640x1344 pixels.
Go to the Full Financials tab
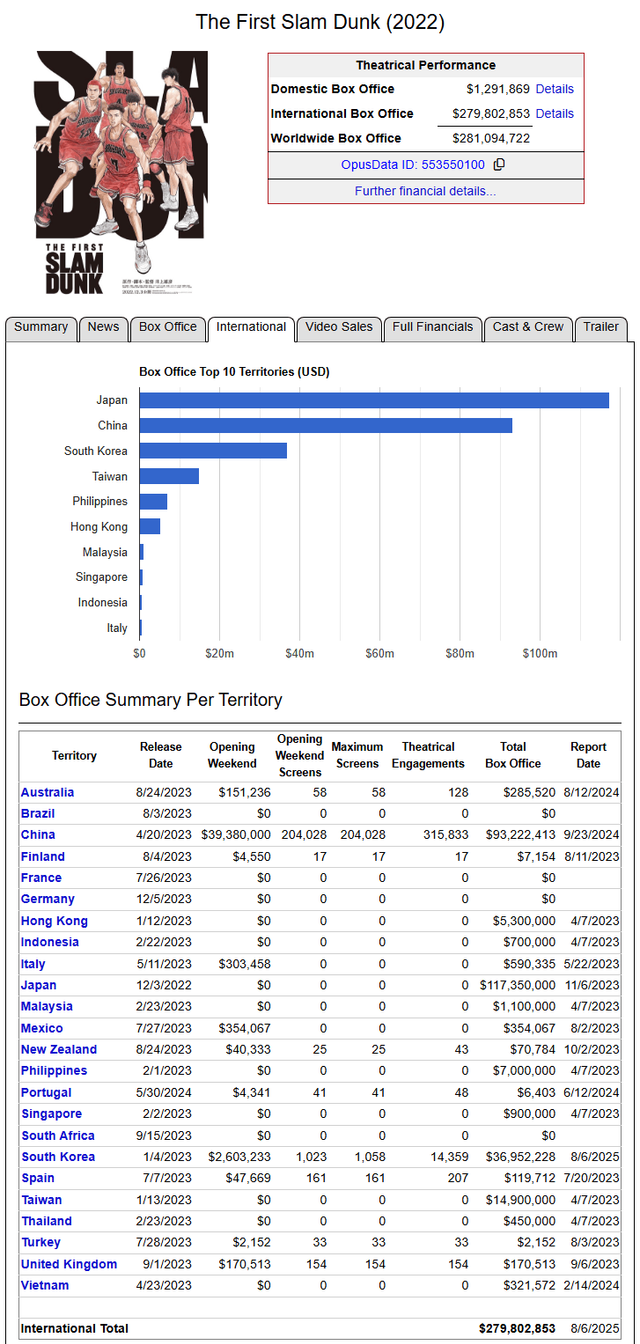click(x=432, y=327)
